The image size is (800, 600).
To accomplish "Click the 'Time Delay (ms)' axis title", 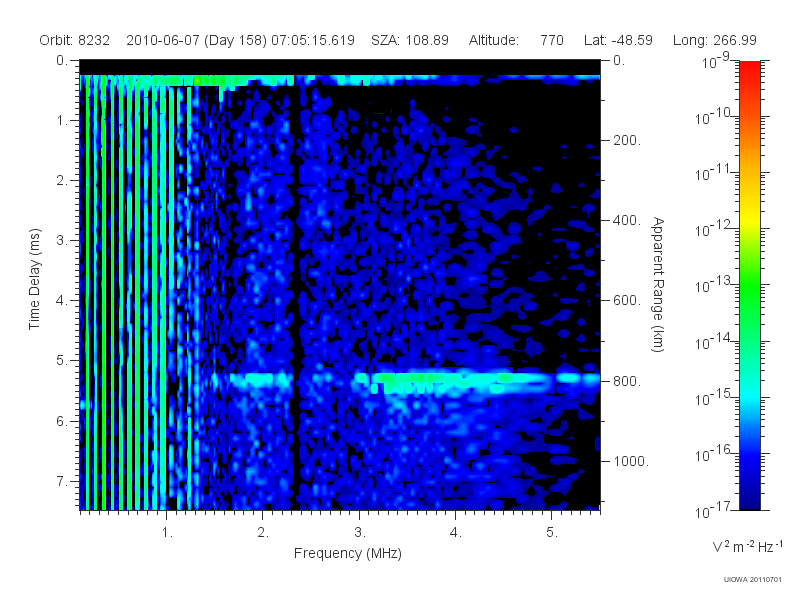I will 34,279.
